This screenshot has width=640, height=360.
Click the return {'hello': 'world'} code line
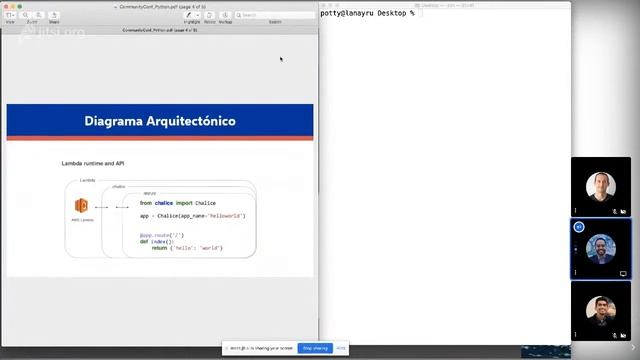pyautogui.click(x=187, y=248)
